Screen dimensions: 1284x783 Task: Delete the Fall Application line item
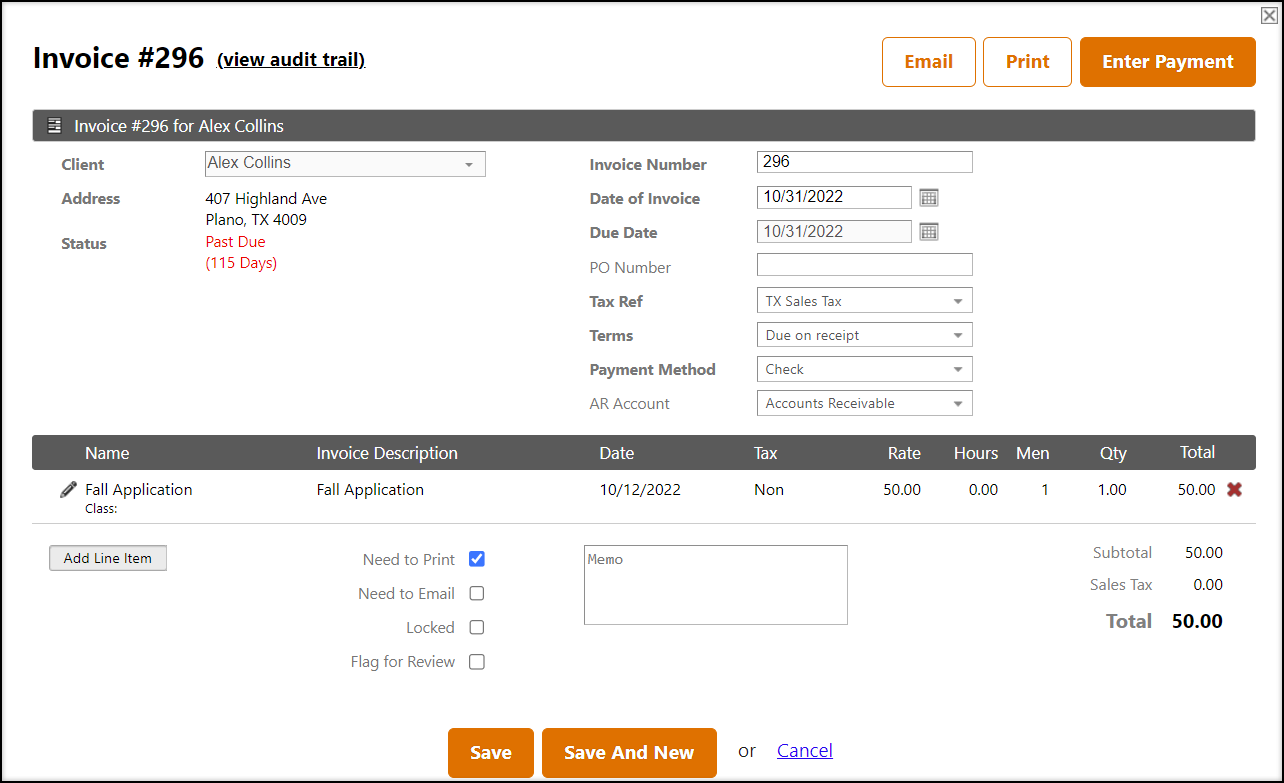pos(1234,489)
